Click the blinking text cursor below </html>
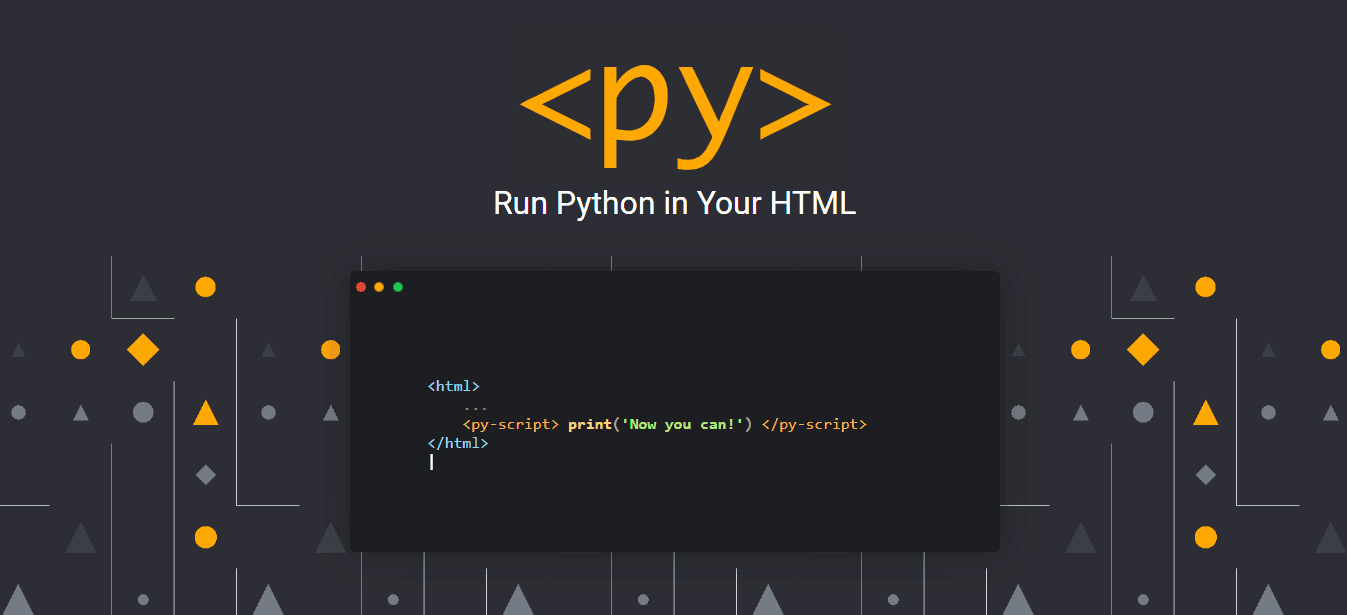1347x615 pixels. point(431,462)
